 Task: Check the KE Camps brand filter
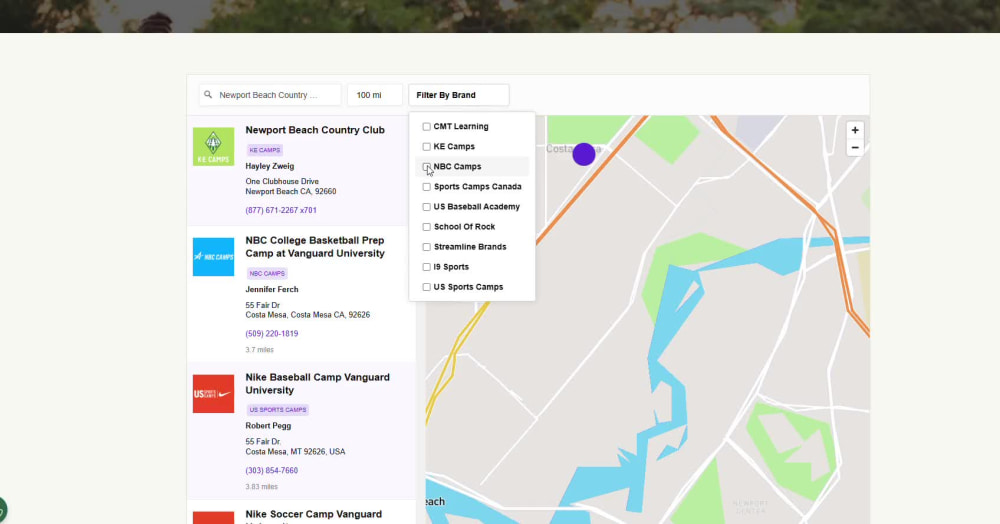(x=427, y=147)
